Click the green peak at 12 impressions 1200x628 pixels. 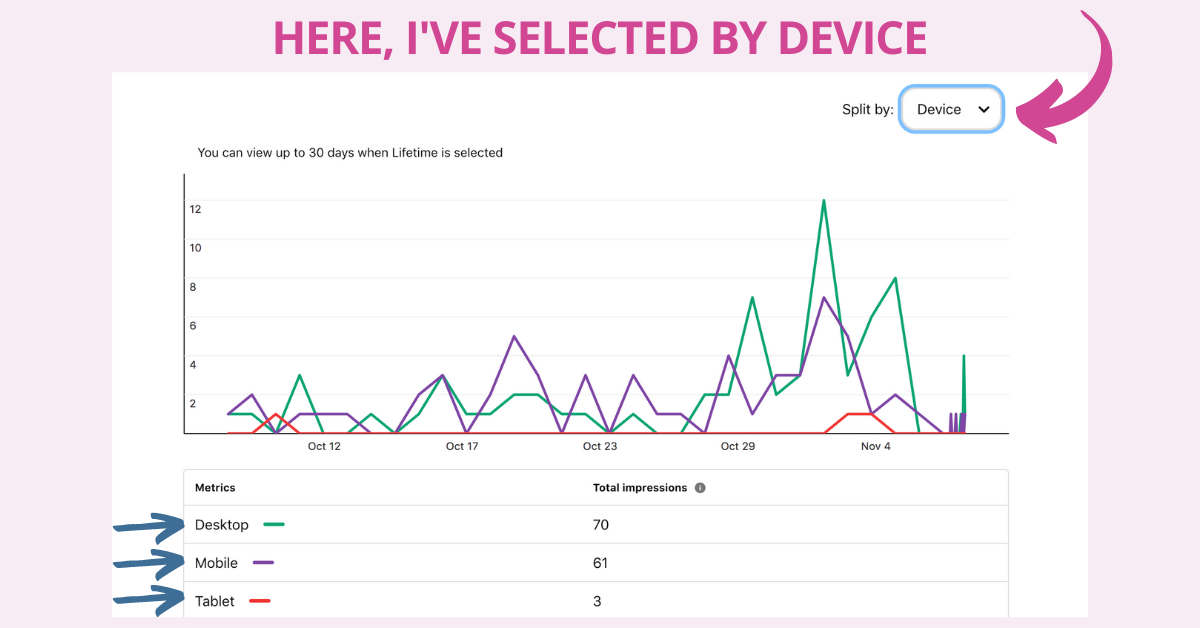pyautogui.click(x=823, y=202)
